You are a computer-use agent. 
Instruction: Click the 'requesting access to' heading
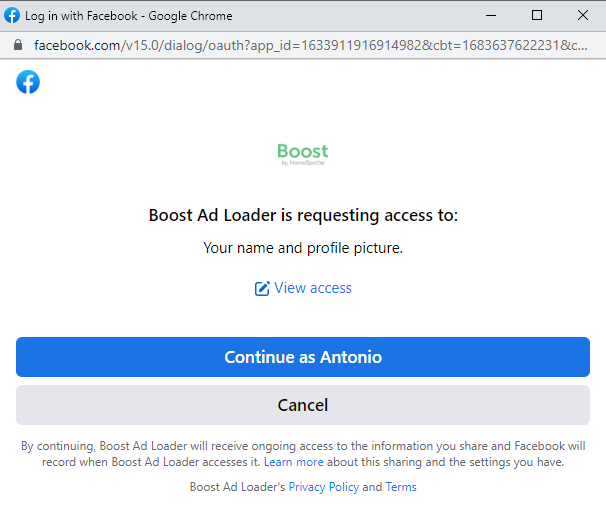click(x=303, y=215)
